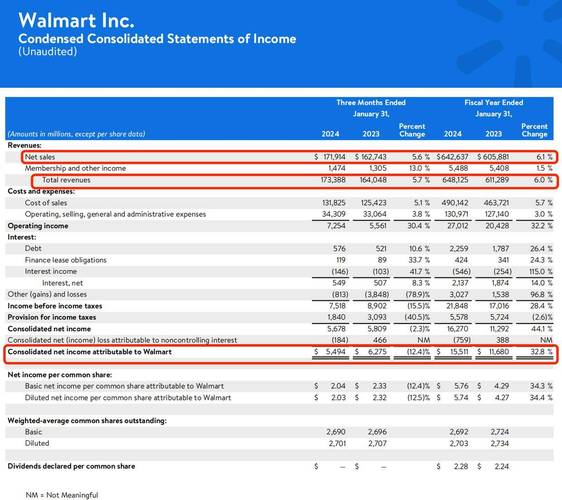This screenshot has width=562, height=500.
Task: Select the Walmart net income value 15,511
Action: pyautogui.click(x=459, y=352)
